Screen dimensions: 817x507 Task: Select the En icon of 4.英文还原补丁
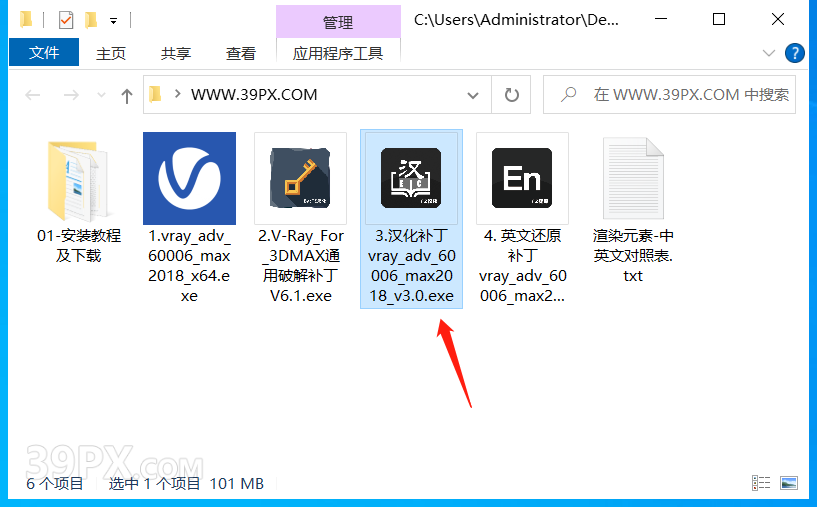click(522, 178)
